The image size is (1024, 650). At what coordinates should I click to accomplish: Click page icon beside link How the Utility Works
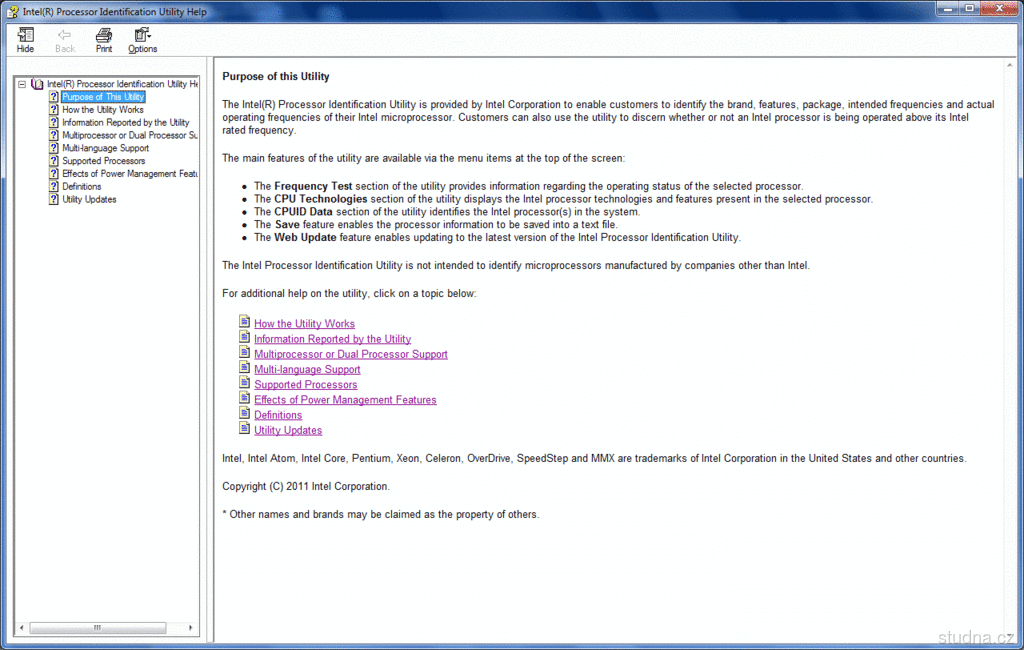[244, 321]
